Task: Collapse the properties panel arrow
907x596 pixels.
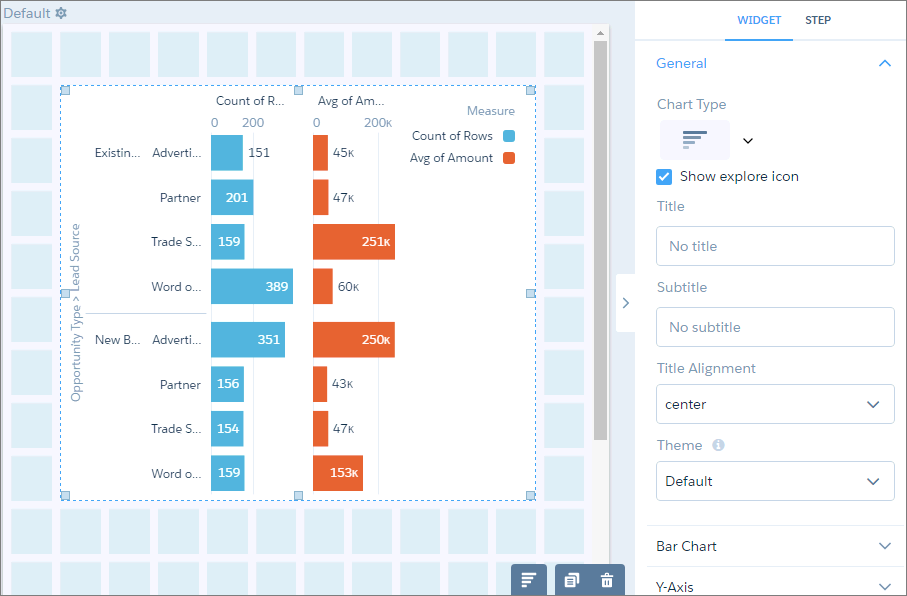Action: coord(625,303)
